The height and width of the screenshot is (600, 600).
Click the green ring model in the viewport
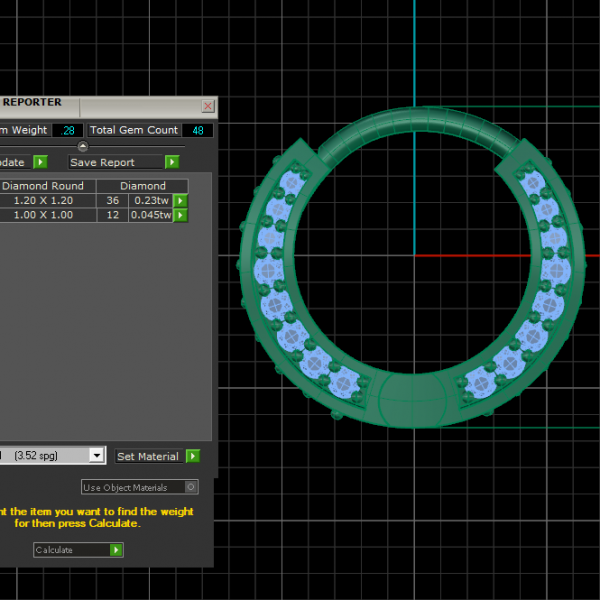[413, 118]
